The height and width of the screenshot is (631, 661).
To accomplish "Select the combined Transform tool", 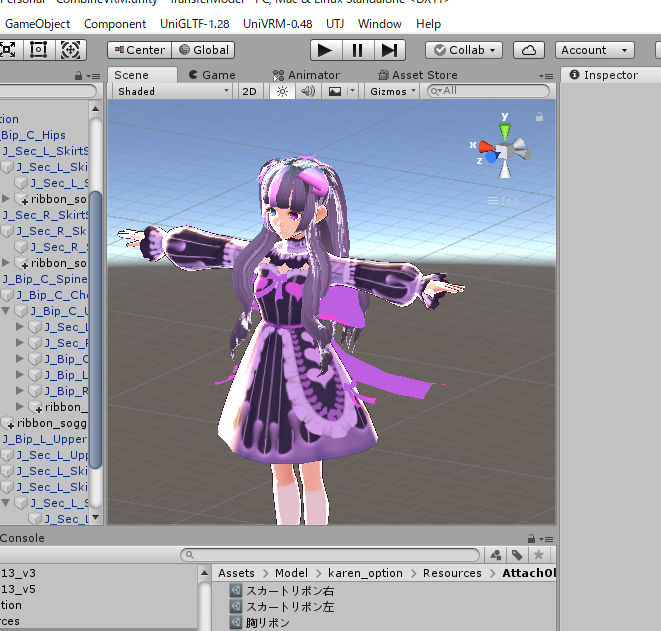I will pyautogui.click(x=71, y=50).
